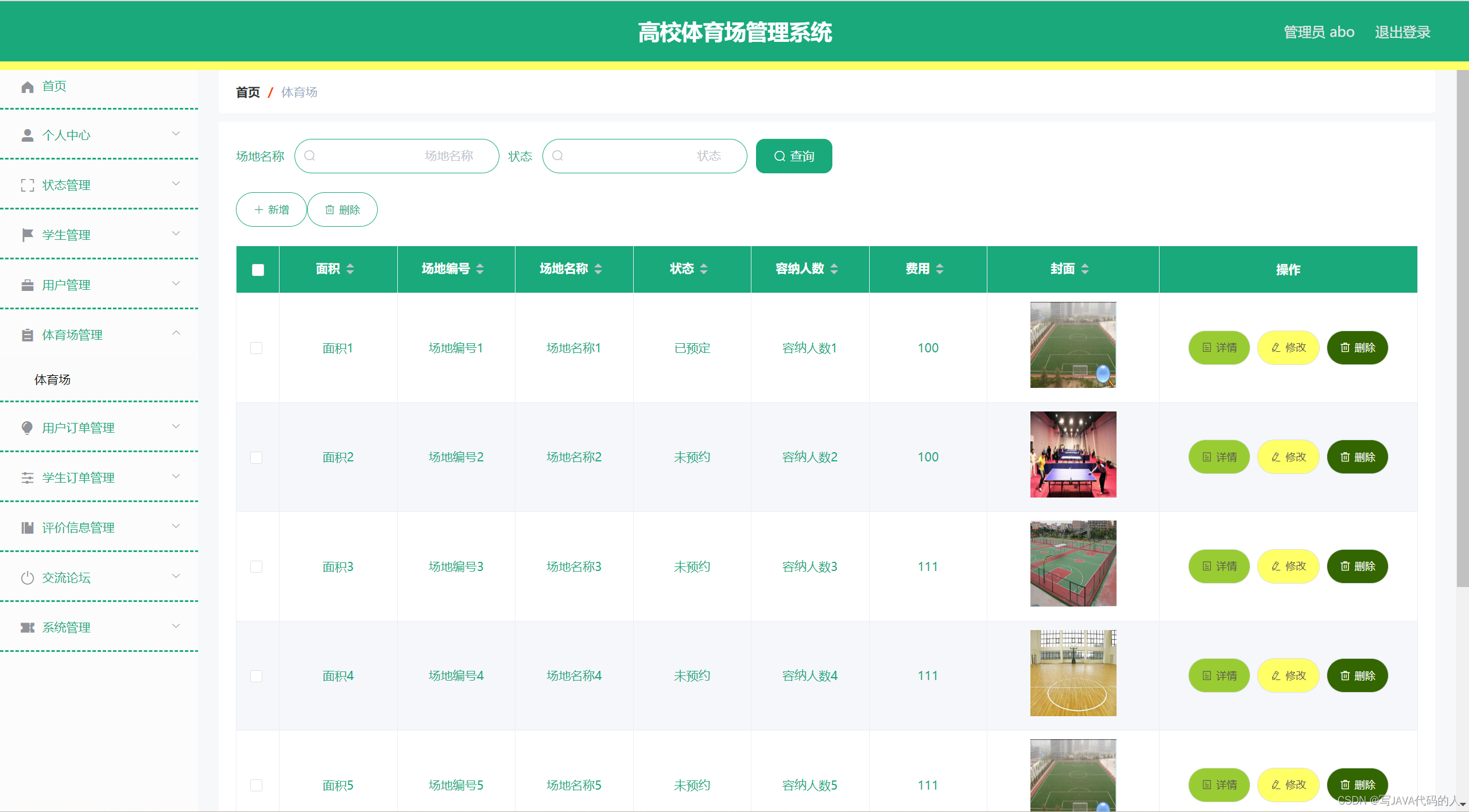Screen dimensions: 1469x812
Task: Check the row checkbox for 面积3
Action: (x=257, y=567)
